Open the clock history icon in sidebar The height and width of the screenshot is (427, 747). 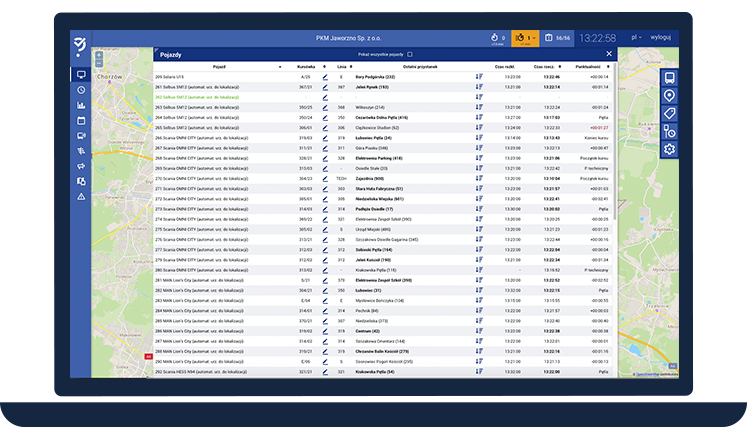pos(81,90)
